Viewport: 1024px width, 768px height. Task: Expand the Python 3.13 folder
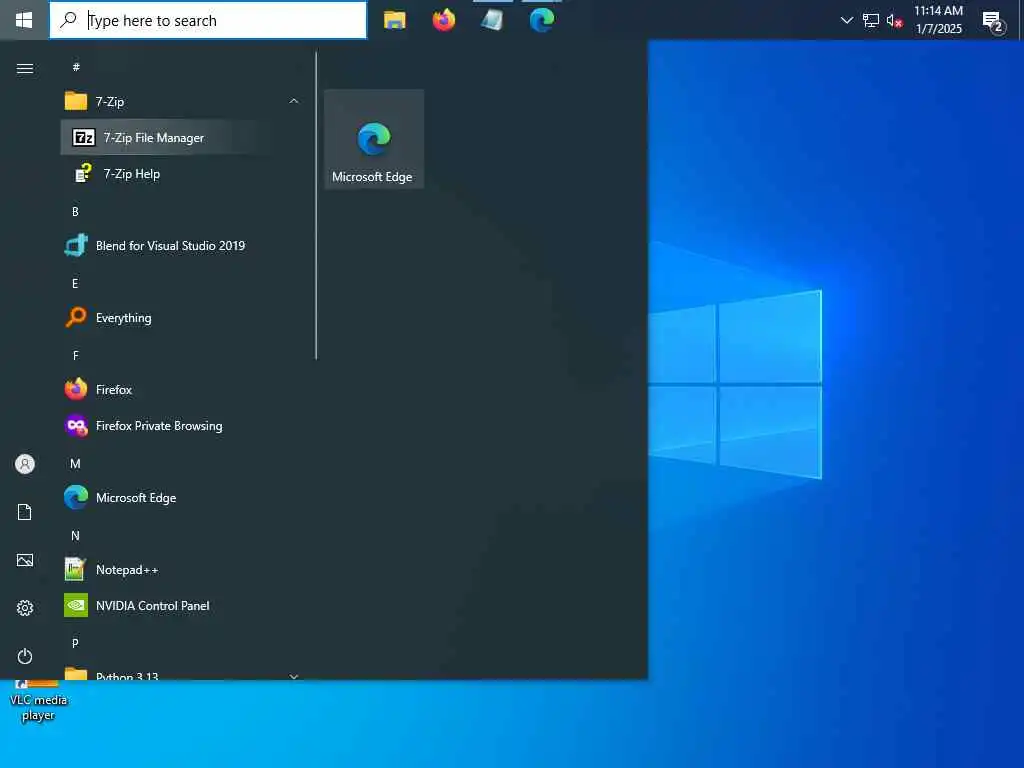point(182,673)
